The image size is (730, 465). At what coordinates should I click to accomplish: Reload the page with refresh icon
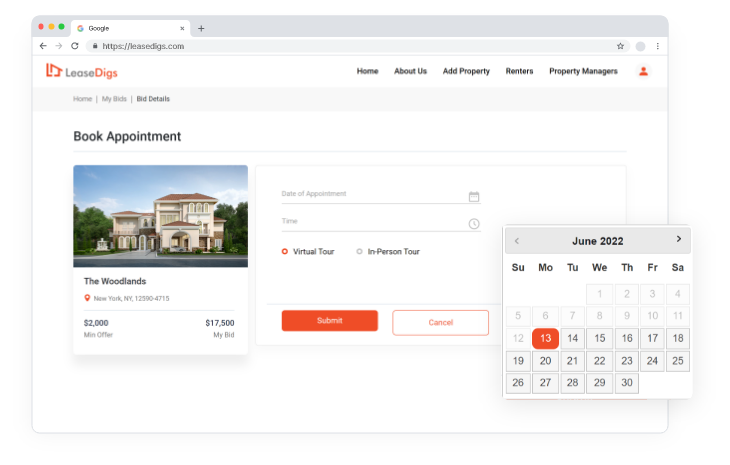pos(74,46)
